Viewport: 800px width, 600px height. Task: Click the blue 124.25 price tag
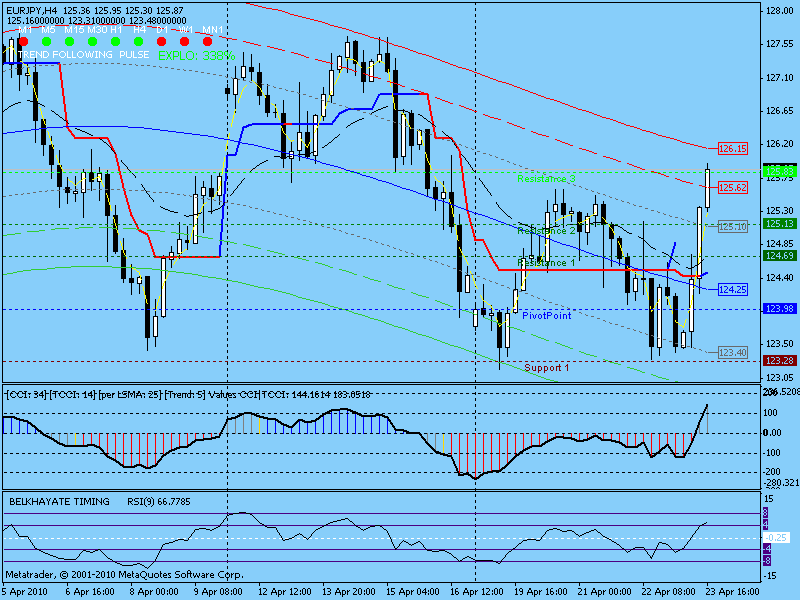pyautogui.click(x=733, y=289)
